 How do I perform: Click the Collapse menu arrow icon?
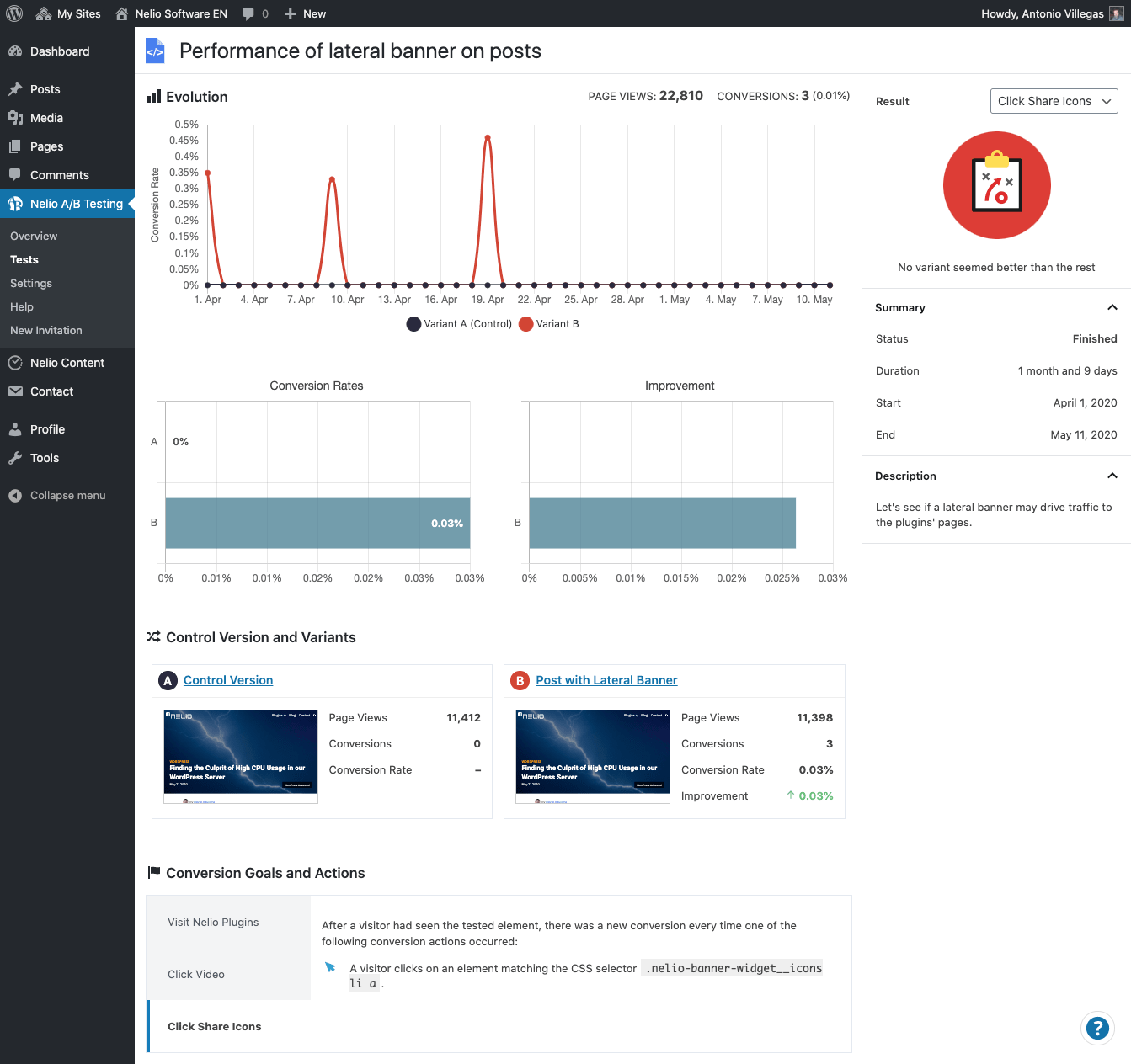click(15, 496)
